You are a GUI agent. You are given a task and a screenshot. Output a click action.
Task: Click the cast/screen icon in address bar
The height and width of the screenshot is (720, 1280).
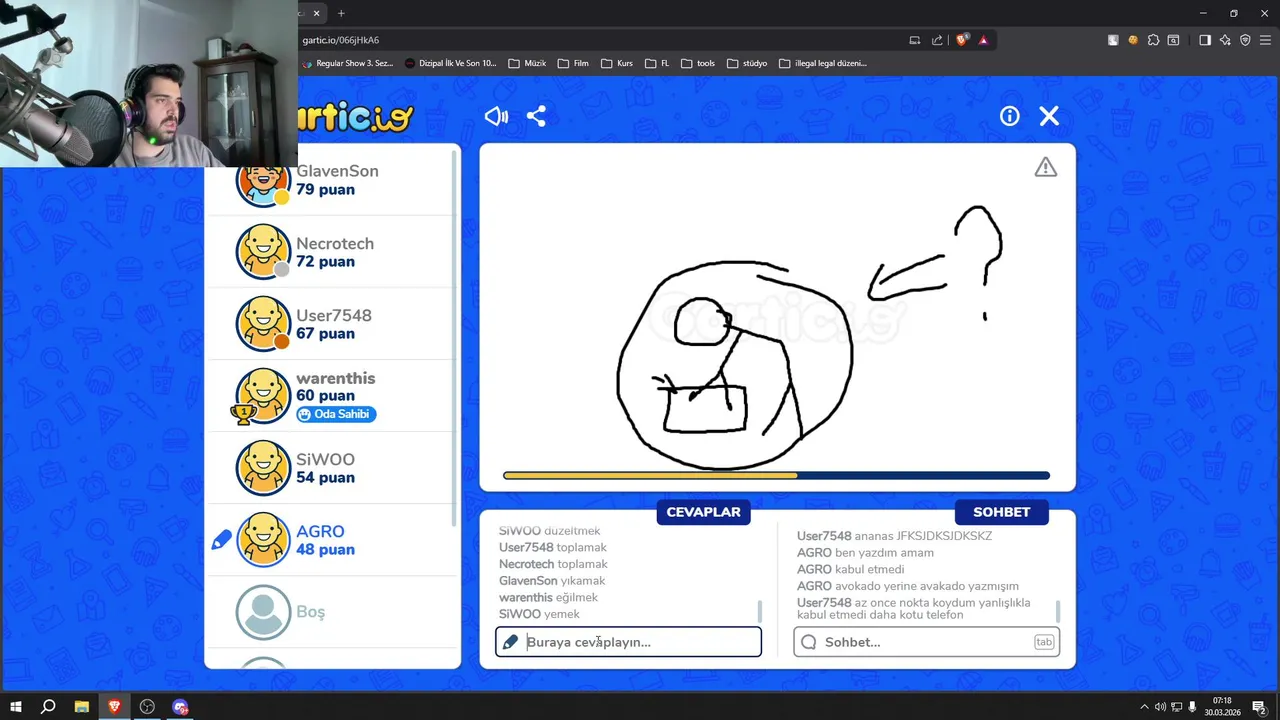coord(915,40)
